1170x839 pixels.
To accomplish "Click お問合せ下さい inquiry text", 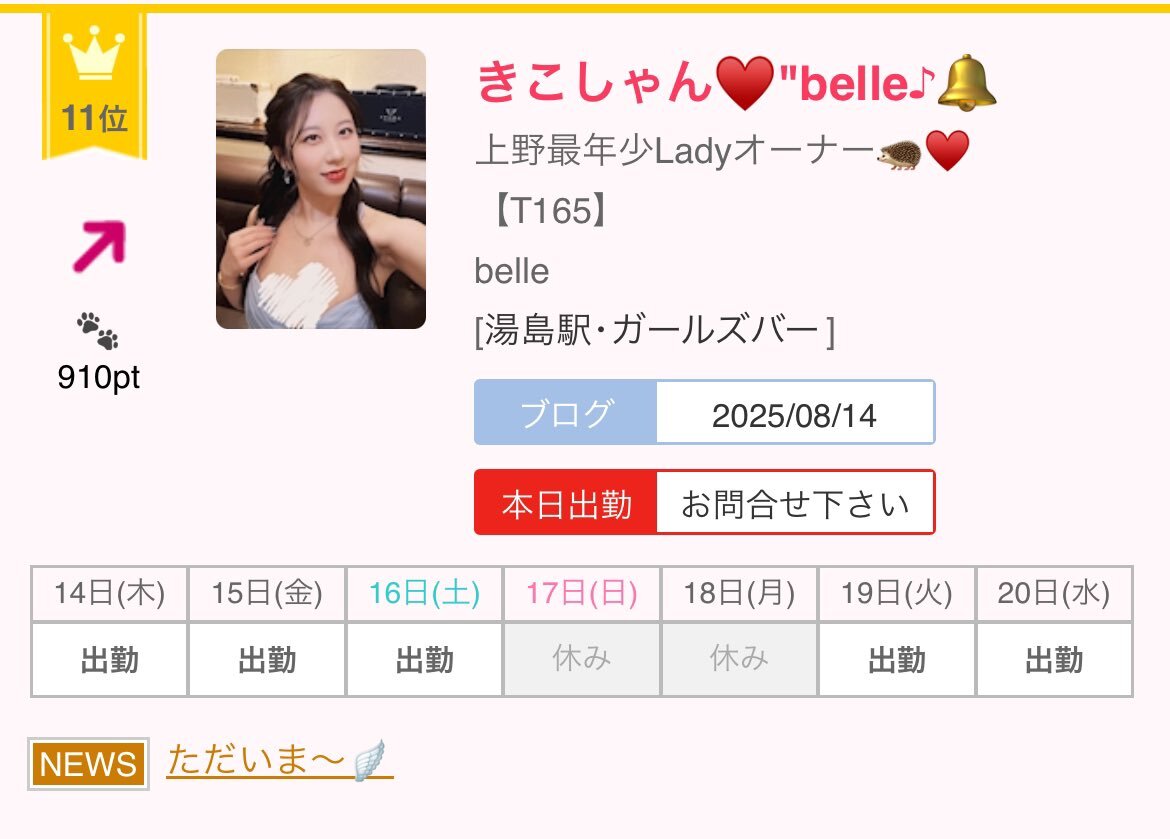I will pos(795,504).
